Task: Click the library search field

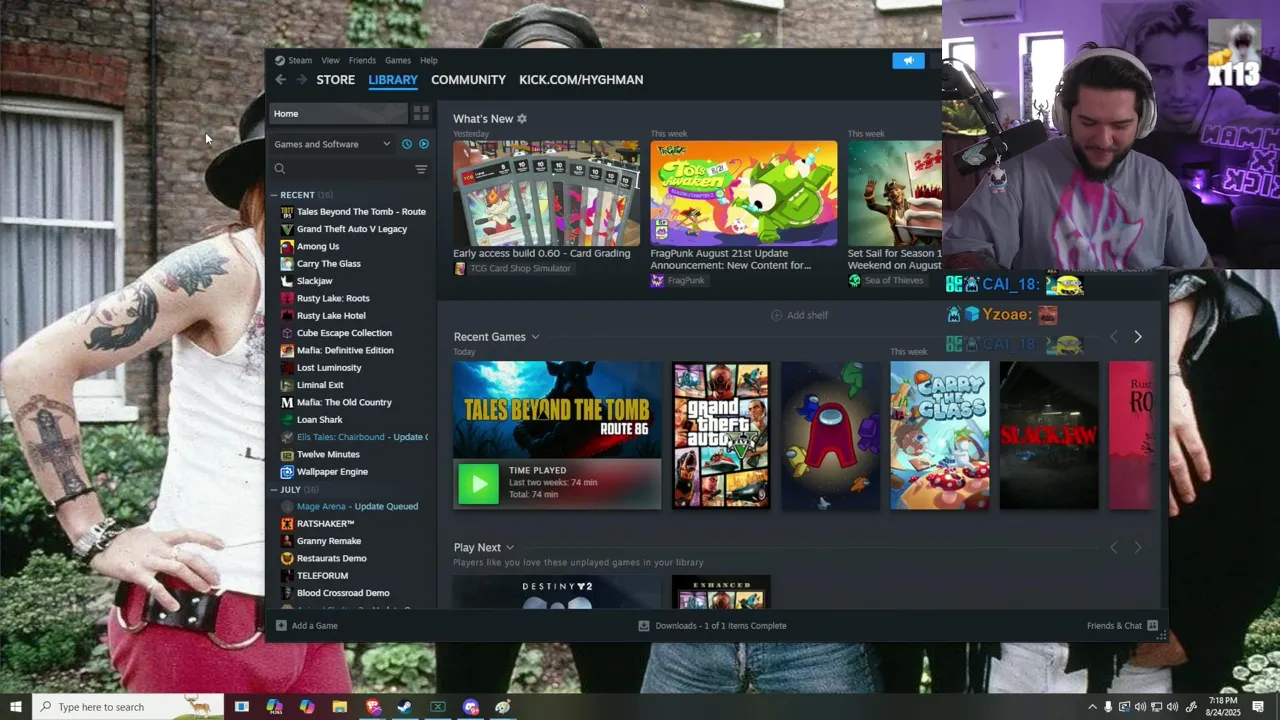Action: click(340, 169)
